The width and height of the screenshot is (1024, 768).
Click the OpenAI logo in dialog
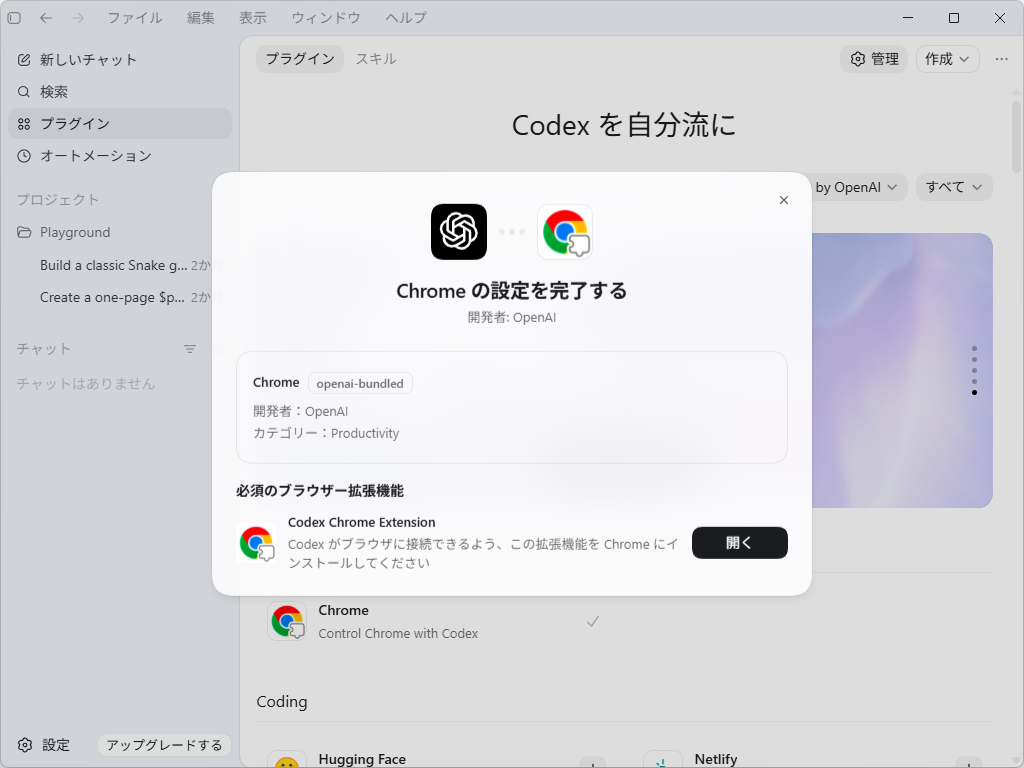click(459, 232)
